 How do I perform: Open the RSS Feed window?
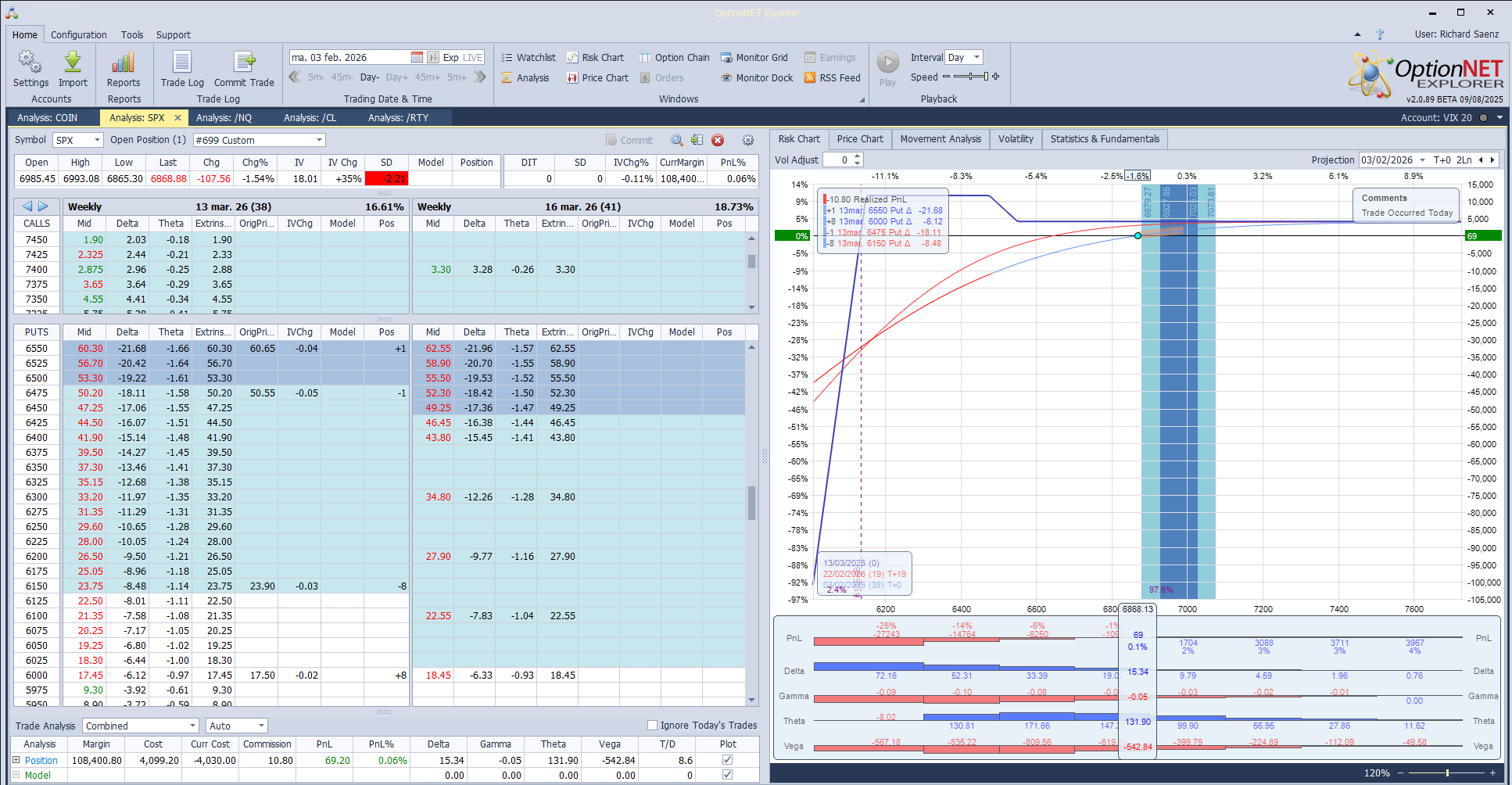tap(832, 77)
